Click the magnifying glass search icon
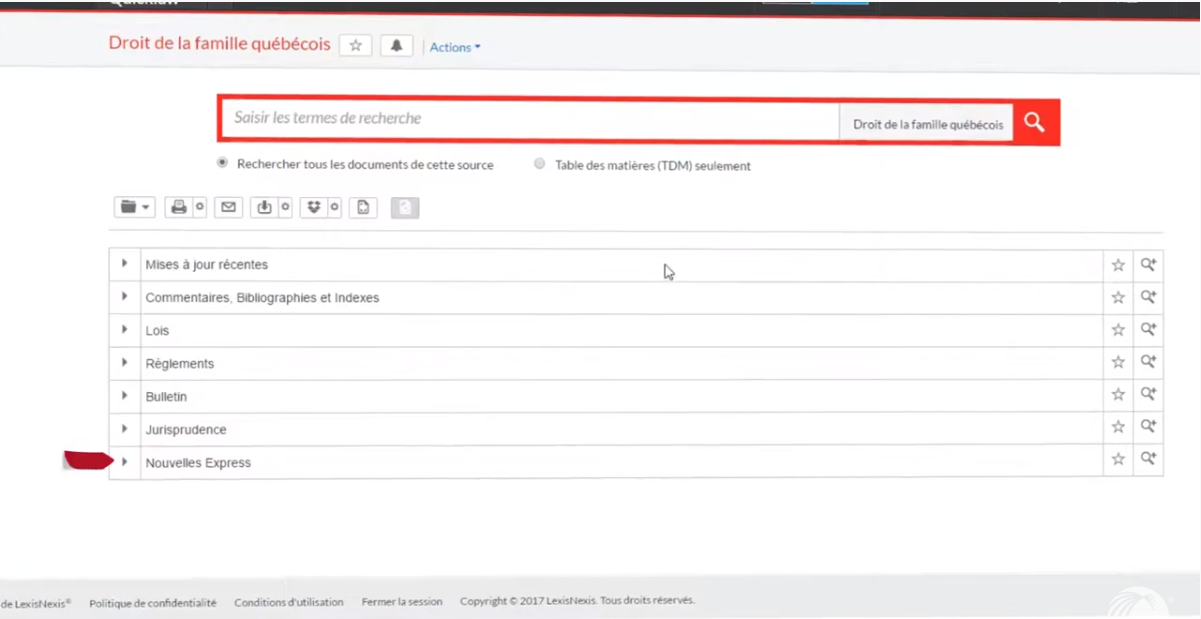This screenshot has width=1201, height=619. (x=1033, y=122)
